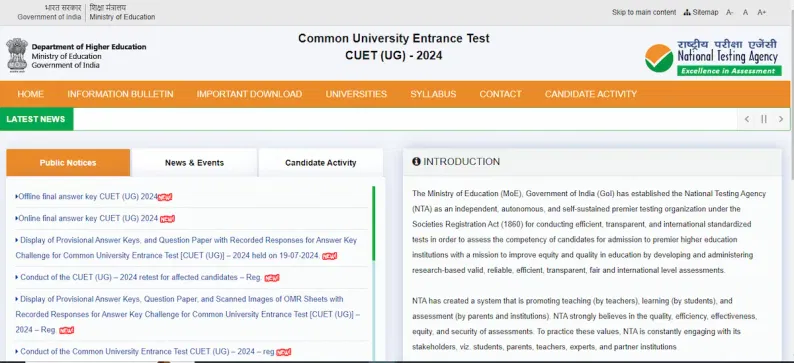Click the Department of Higher Education text
Screen dimensions: 794x363
pos(89,47)
